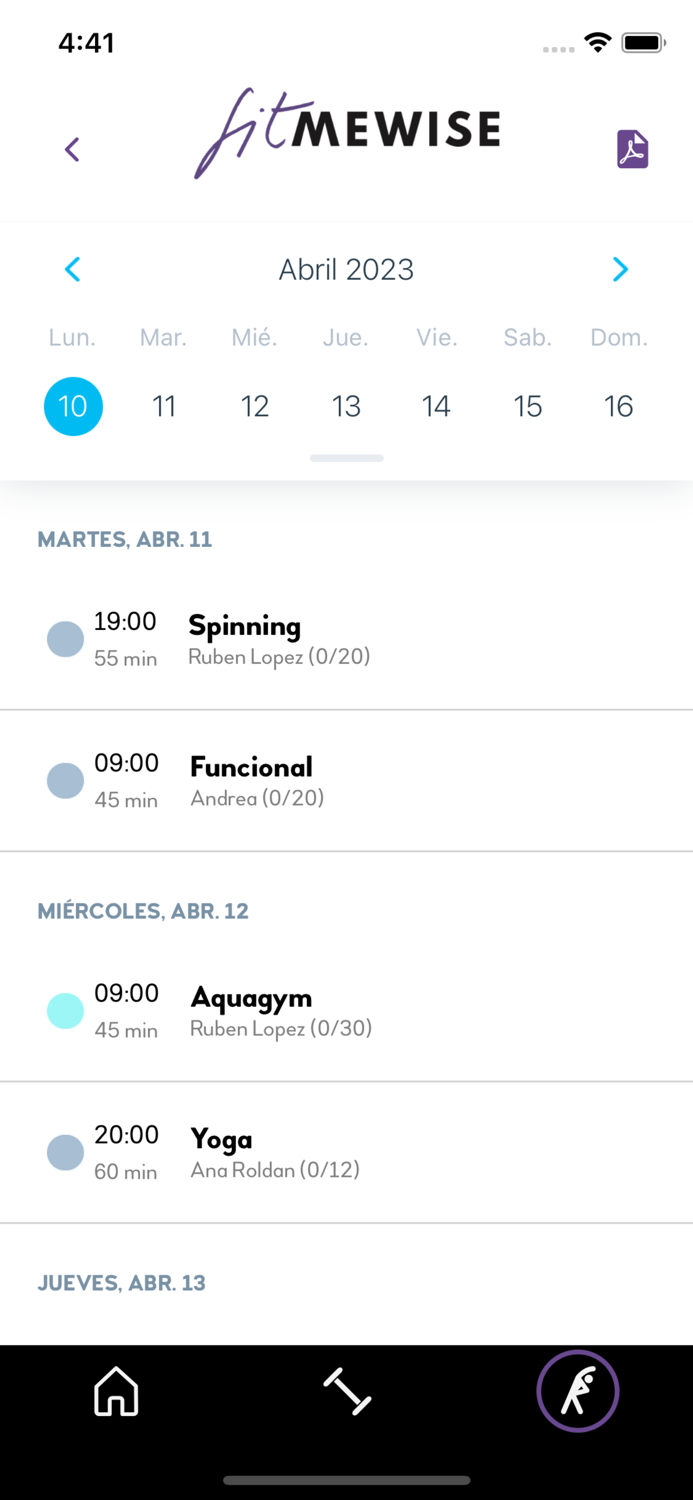The image size is (693, 1500).
Task: Select Saturday the 15th in the calendar
Action: [528, 406]
